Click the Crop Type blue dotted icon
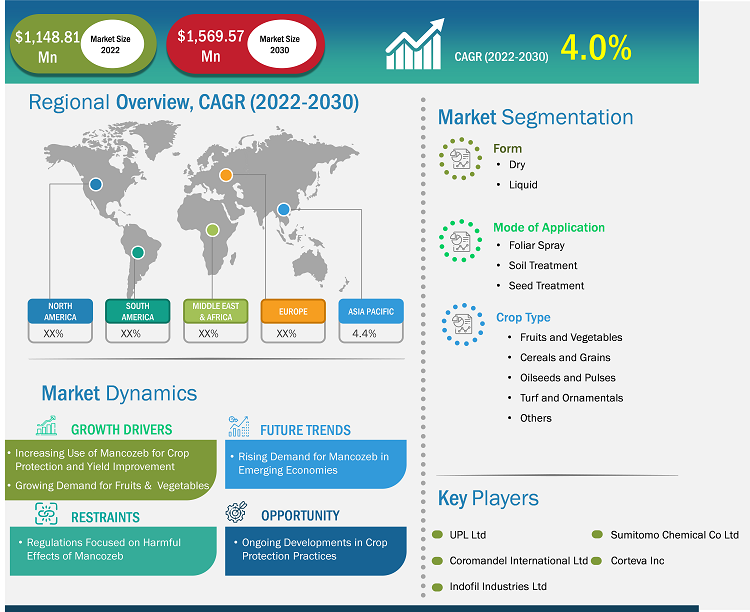The height and width of the screenshot is (612, 750). point(463,324)
